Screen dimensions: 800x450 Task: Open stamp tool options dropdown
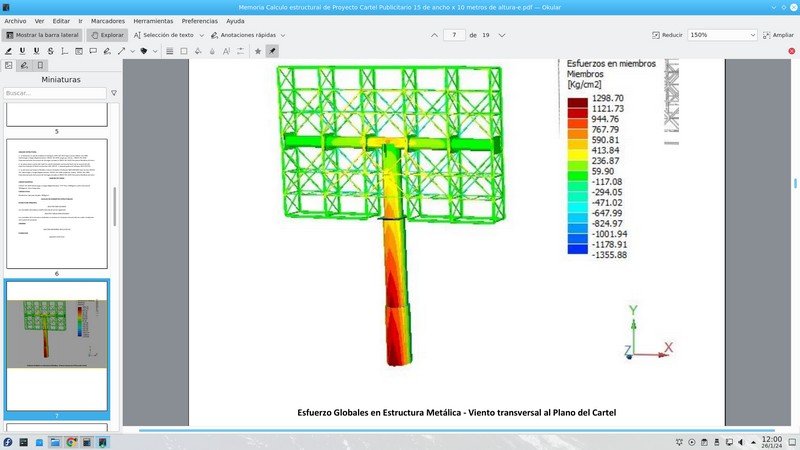(155, 51)
